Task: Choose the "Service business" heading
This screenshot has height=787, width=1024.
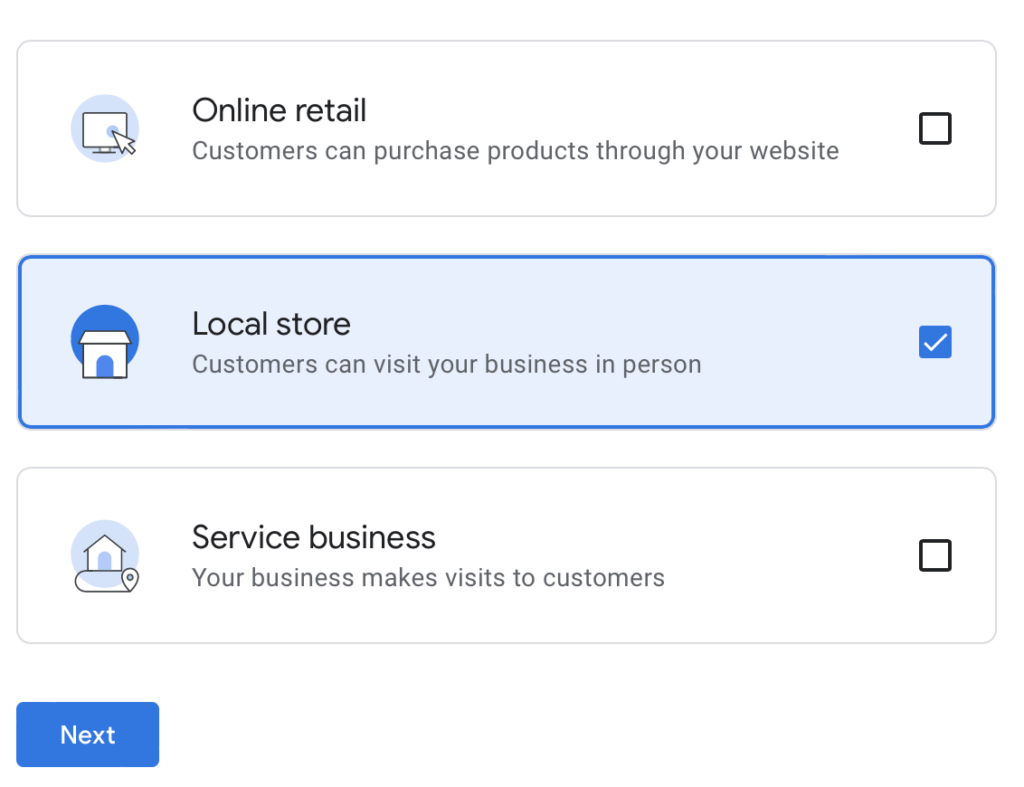Action: (x=313, y=537)
